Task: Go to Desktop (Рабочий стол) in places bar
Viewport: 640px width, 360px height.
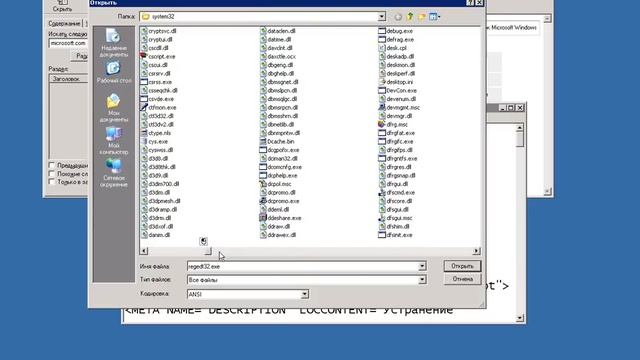Action: coord(113,73)
